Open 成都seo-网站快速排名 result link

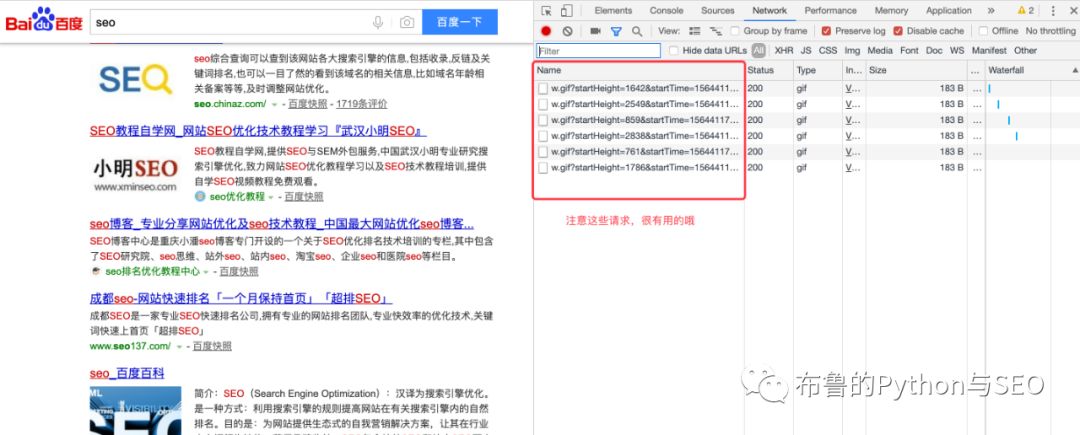tap(241, 299)
